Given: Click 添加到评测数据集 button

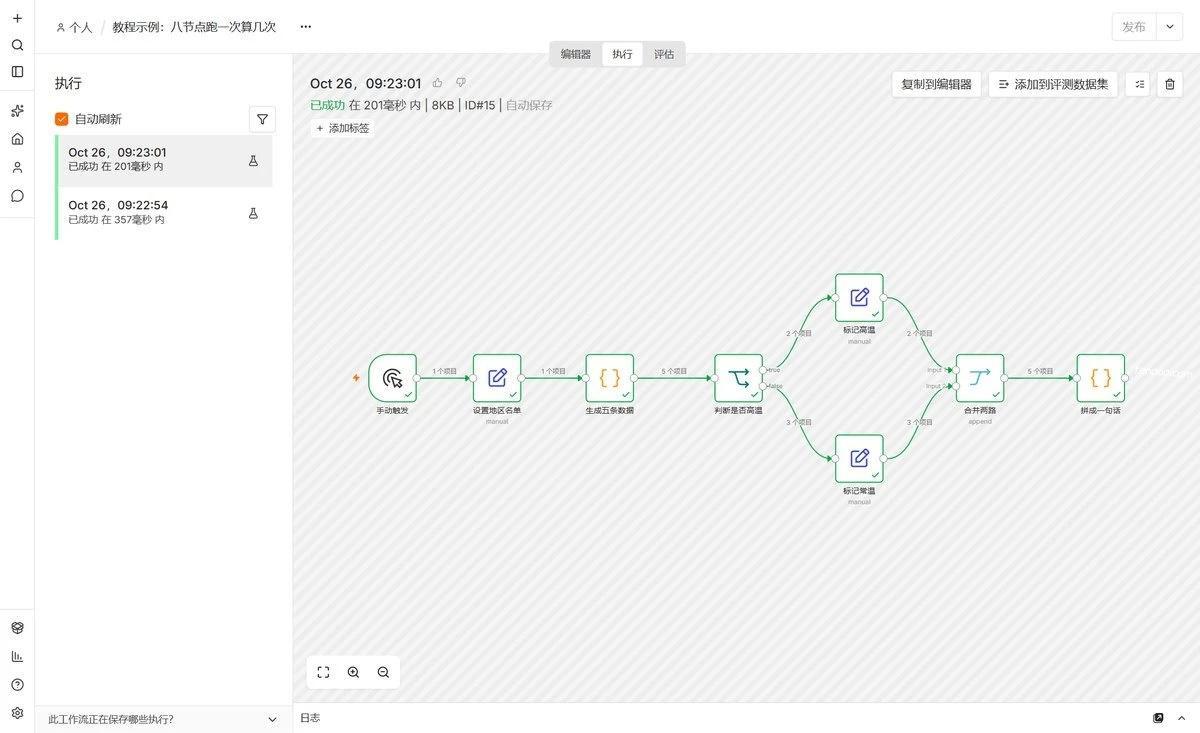Looking at the screenshot, I should 1053,84.
